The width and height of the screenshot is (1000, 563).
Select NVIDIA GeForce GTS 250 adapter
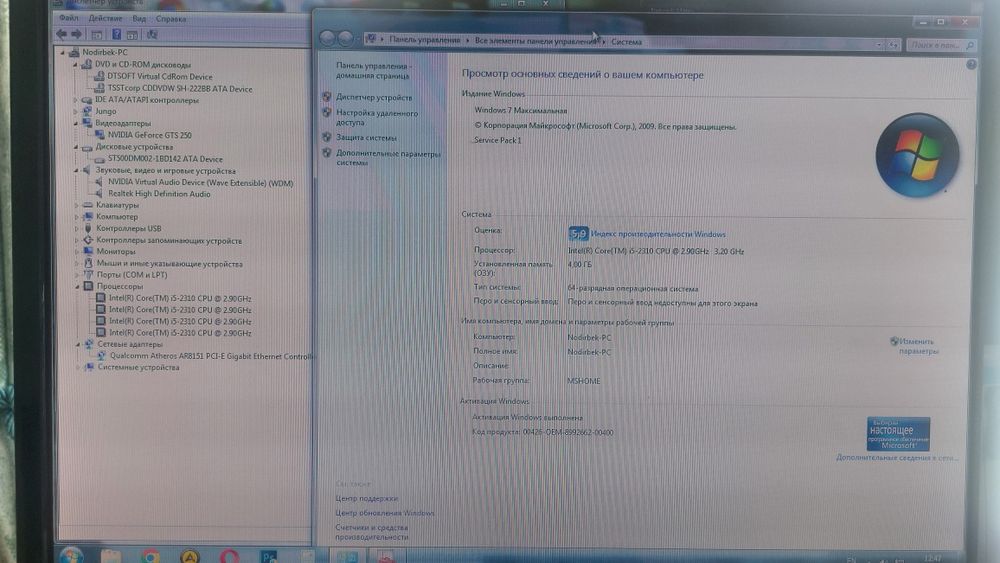point(149,135)
